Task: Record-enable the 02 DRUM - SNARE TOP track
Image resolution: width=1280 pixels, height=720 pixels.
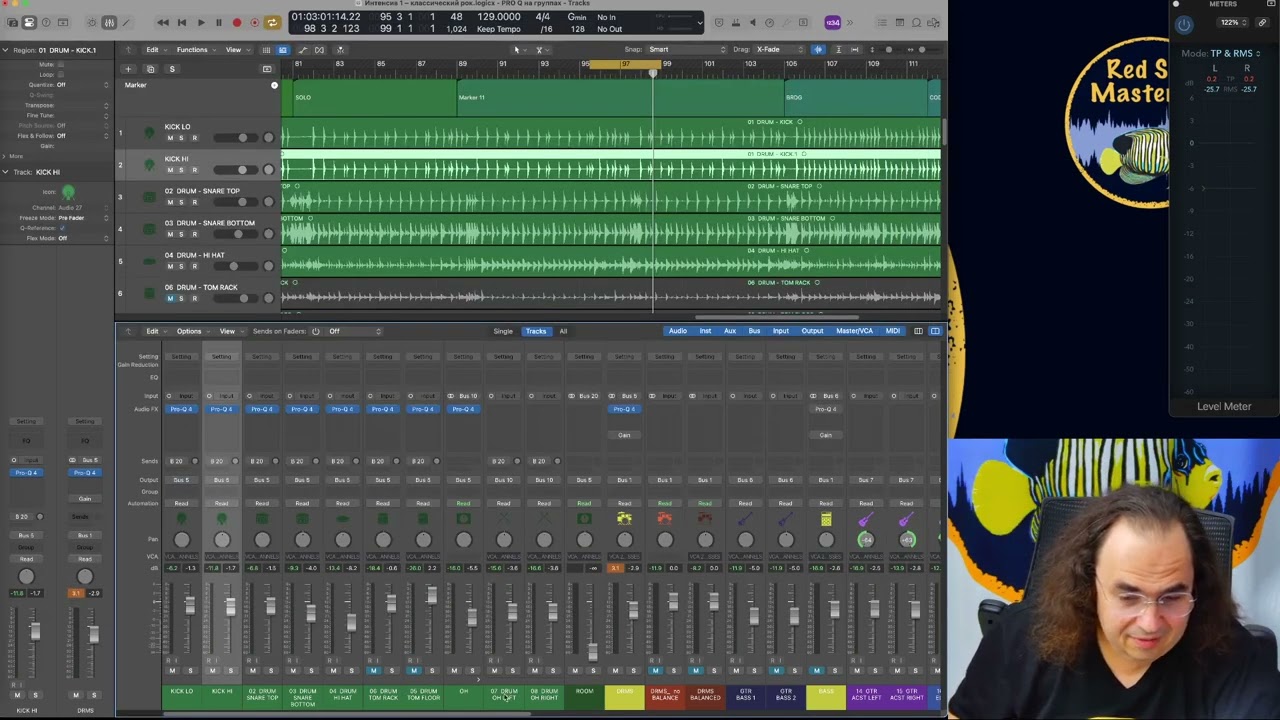Action: click(194, 202)
